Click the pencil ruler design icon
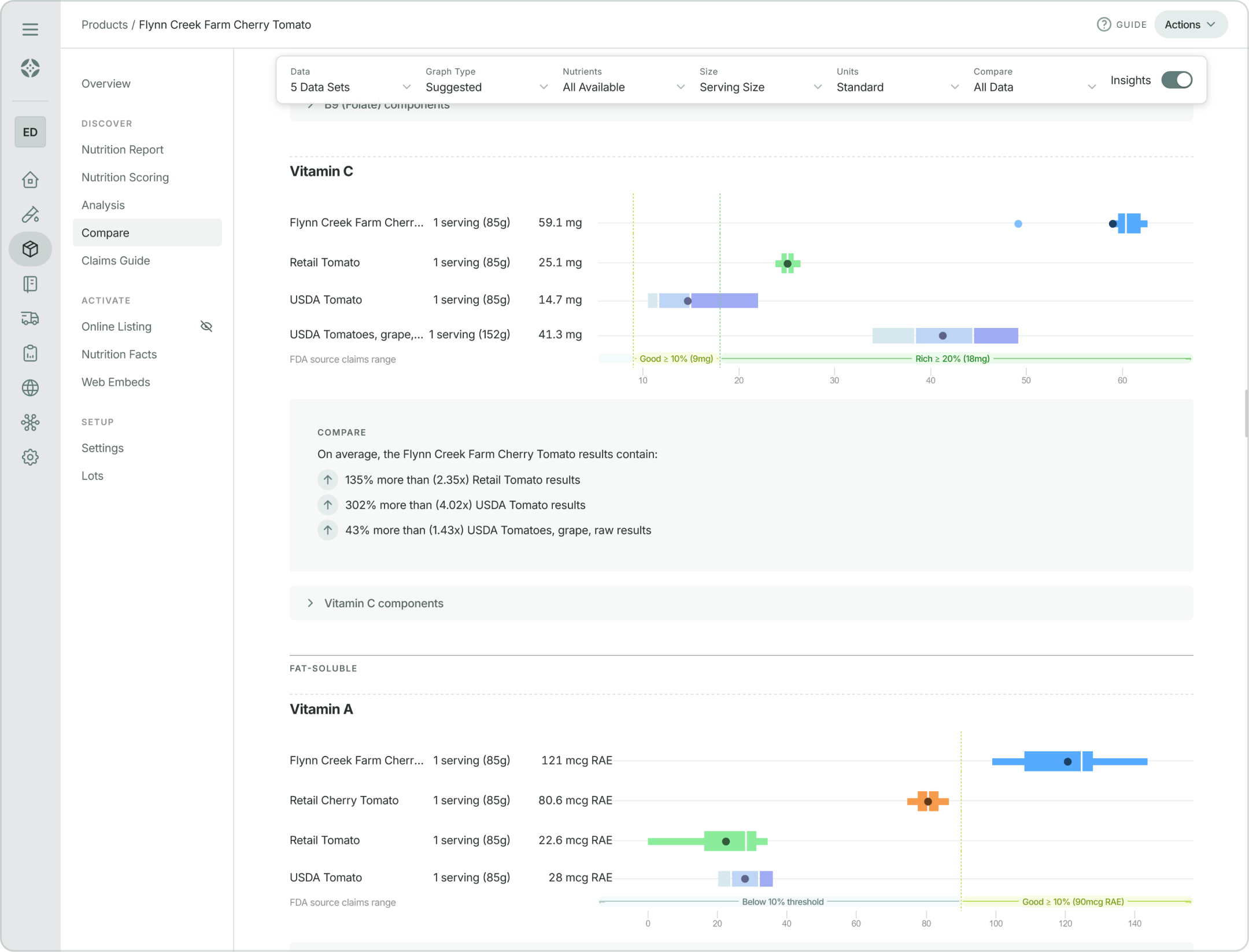The image size is (1249, 952). (x=30, y=215)
